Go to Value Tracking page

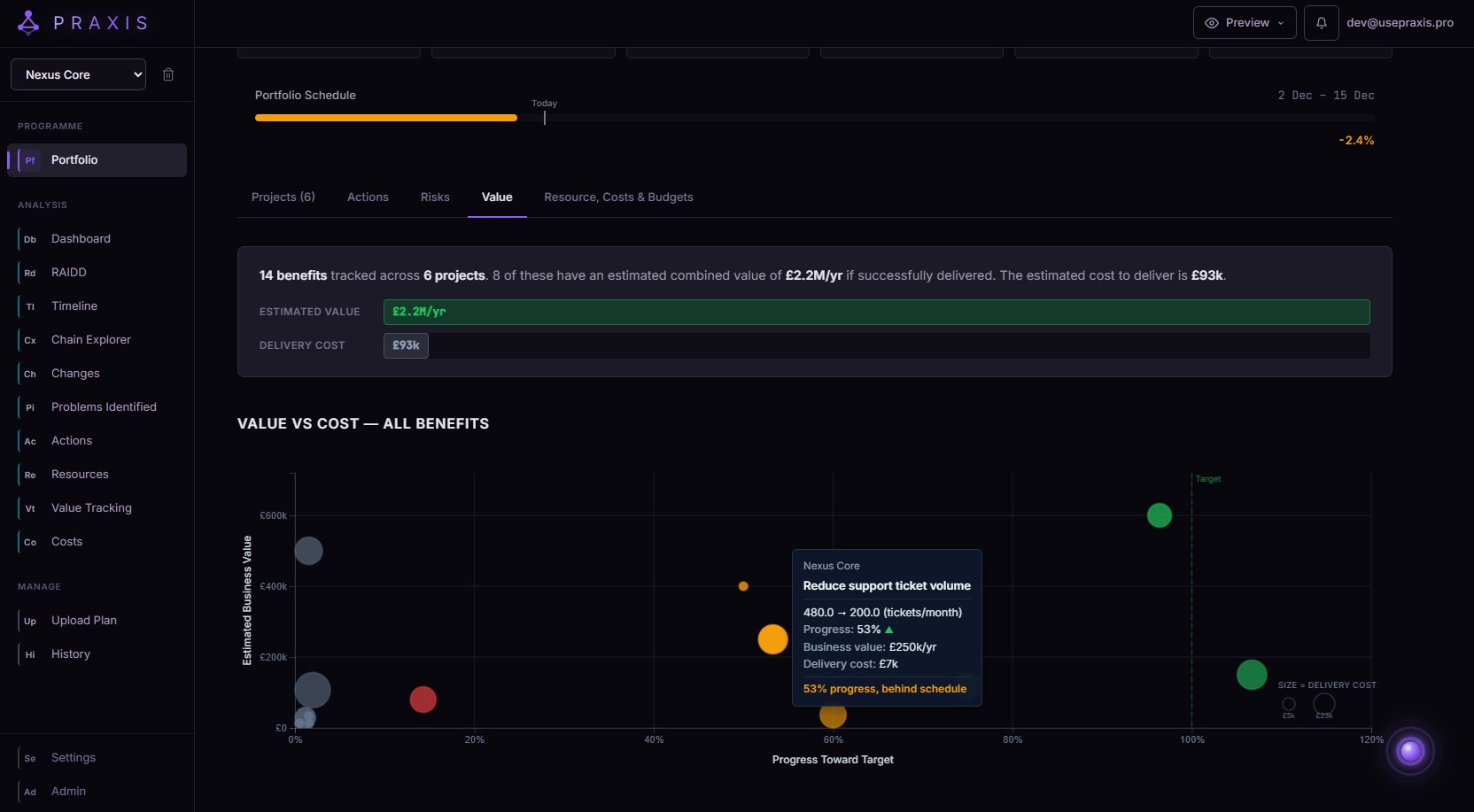click(x=91, y=508)
